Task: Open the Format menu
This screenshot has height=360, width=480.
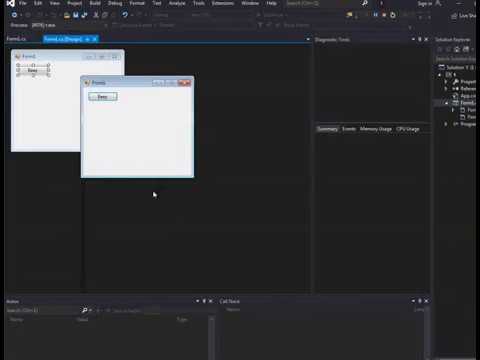Action: click(137, 3)
